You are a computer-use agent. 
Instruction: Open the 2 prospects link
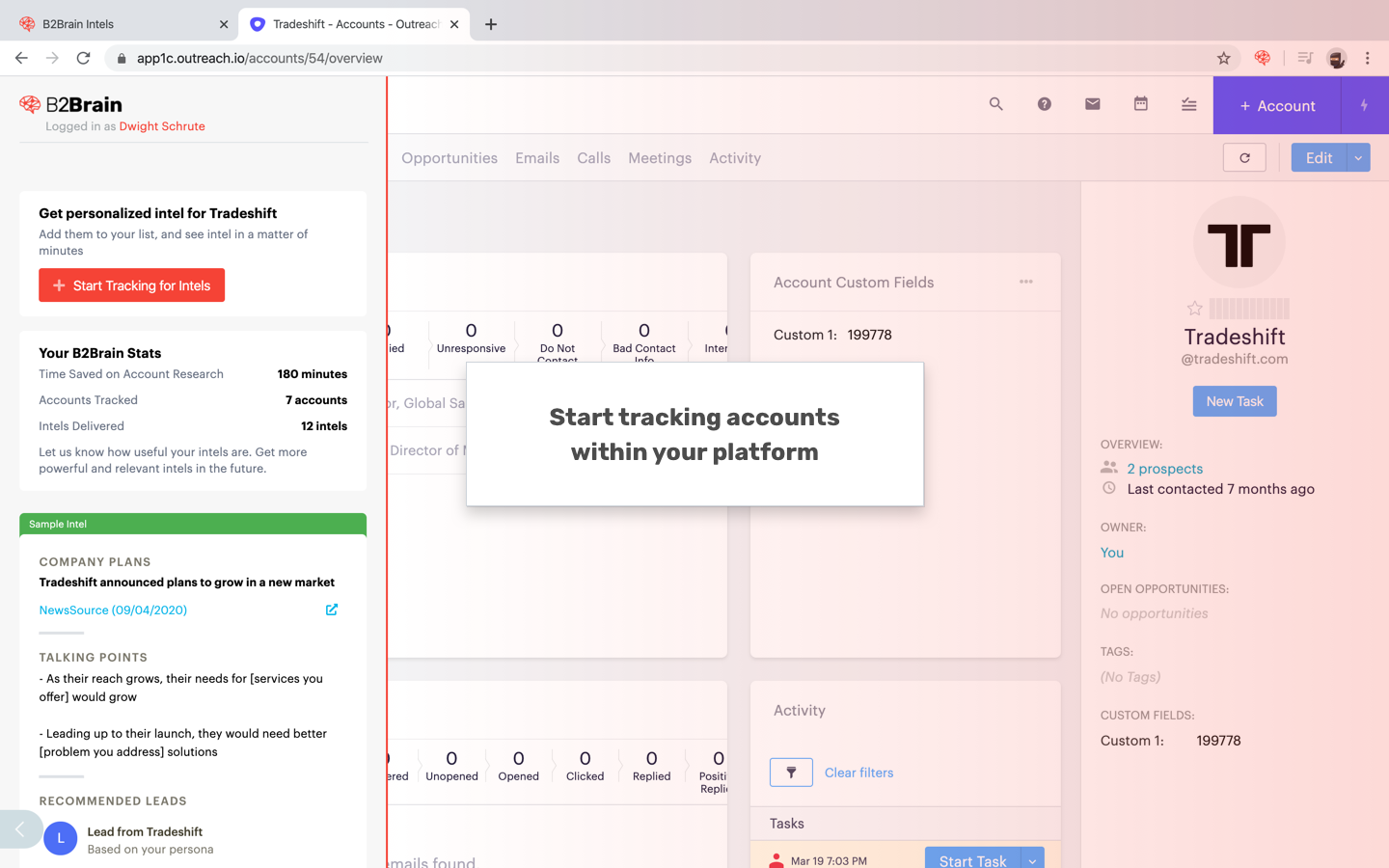pyautogui.click(x=1165, y=469)
